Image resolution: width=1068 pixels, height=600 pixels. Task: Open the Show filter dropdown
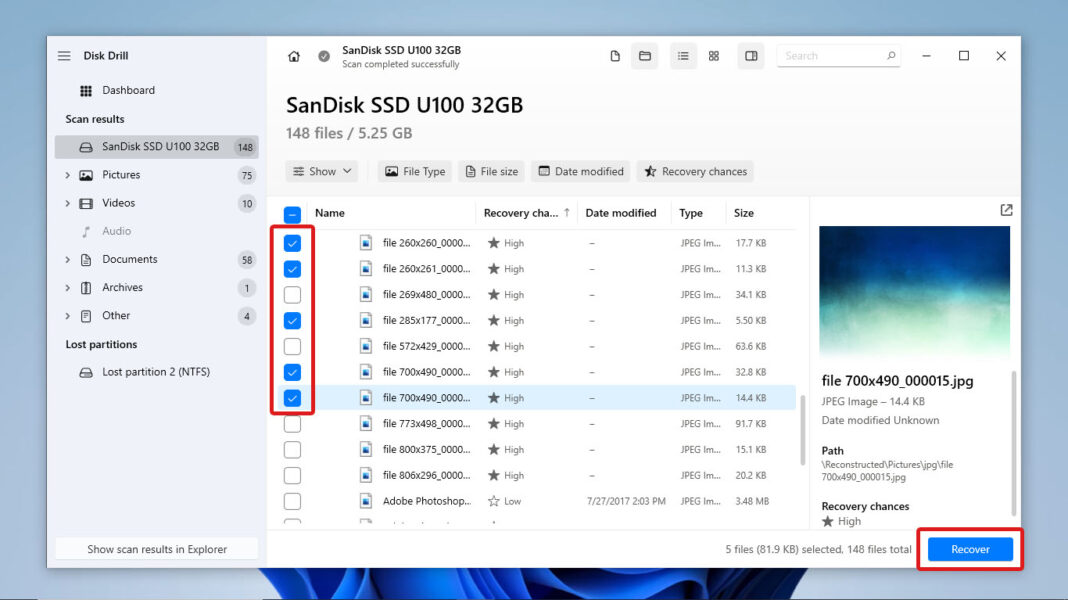(x=321, y=171)
